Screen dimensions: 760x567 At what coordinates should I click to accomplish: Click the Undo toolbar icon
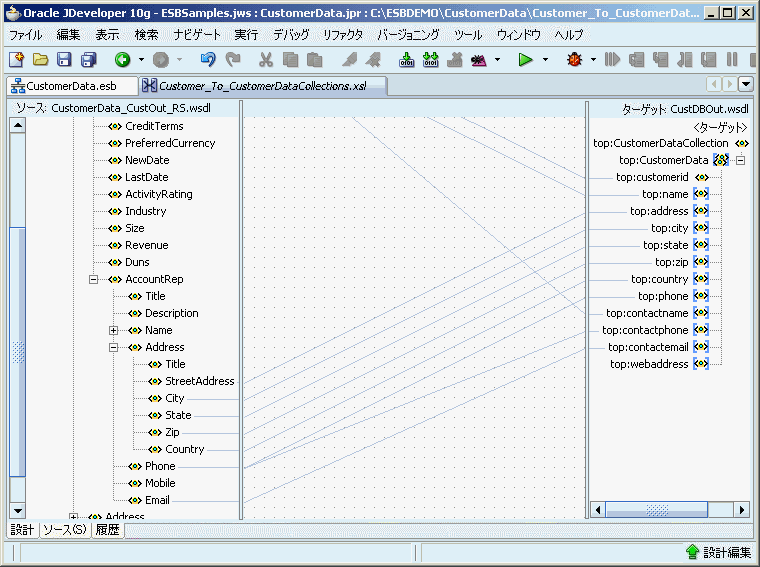click(x=208, y=60)
